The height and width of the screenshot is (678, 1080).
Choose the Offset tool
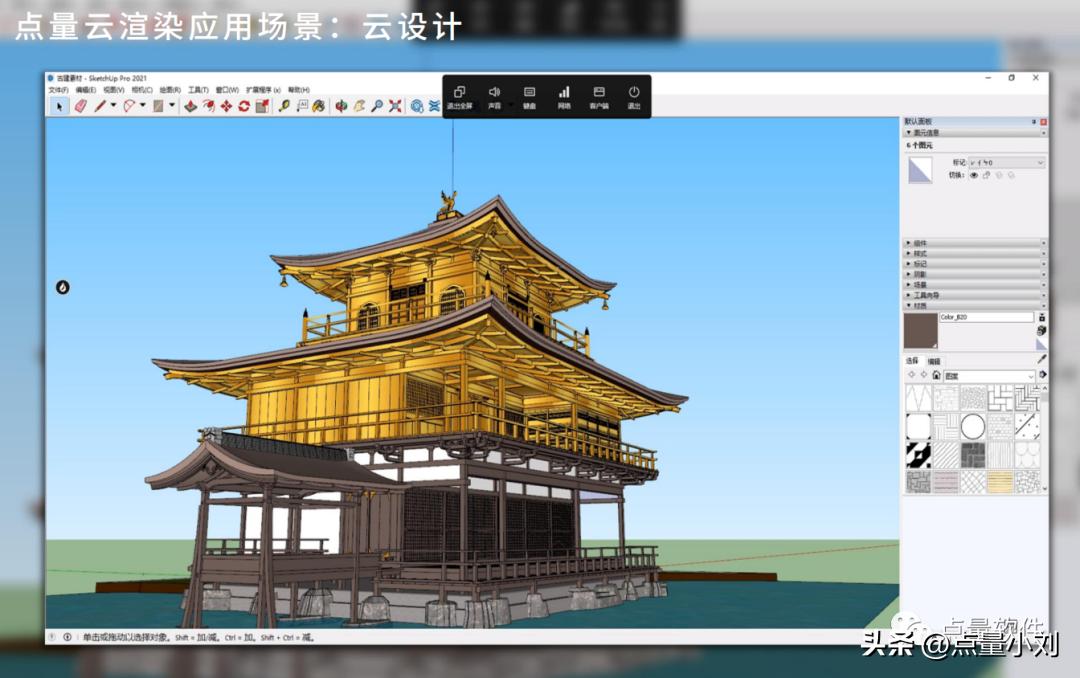coord(209,106)
